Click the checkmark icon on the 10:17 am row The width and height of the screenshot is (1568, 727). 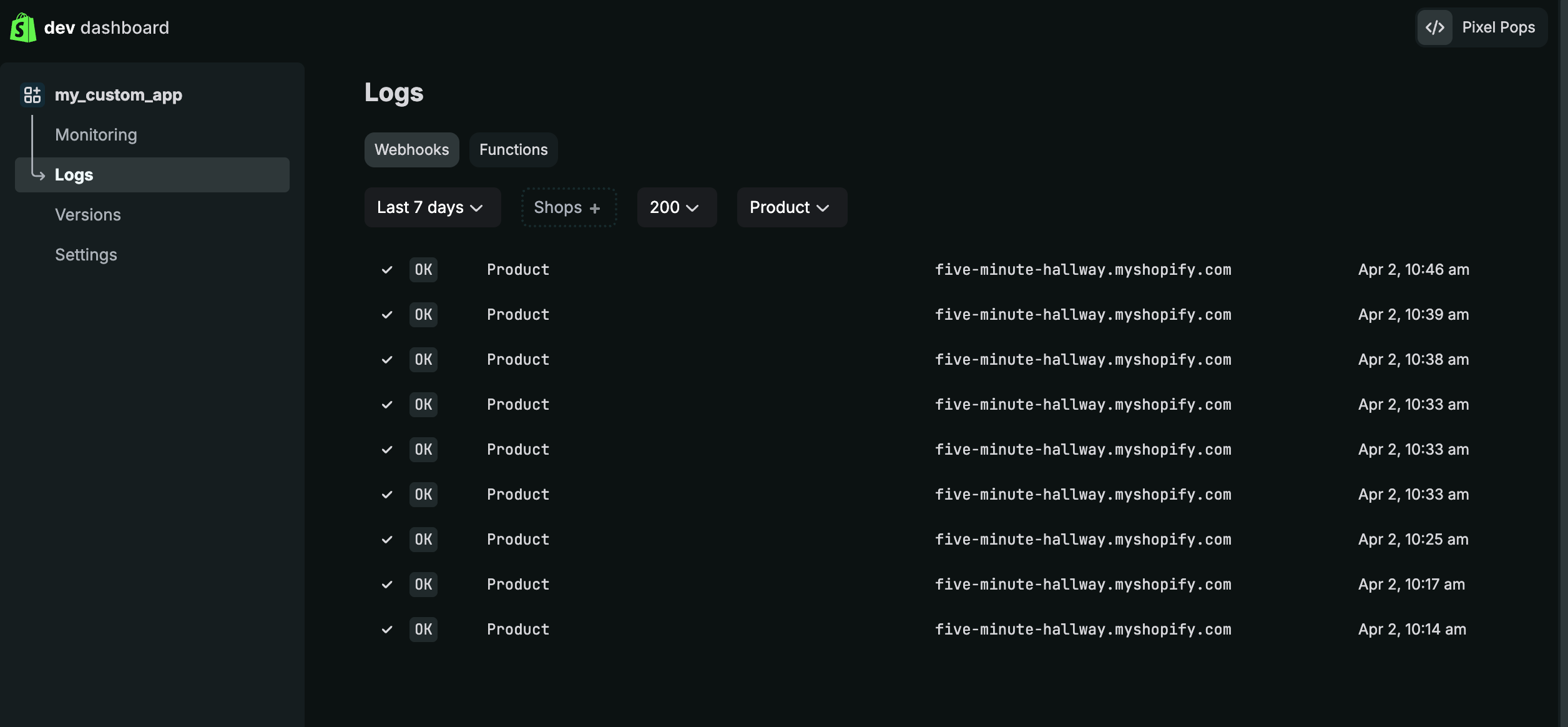click(x=387, y=585)
